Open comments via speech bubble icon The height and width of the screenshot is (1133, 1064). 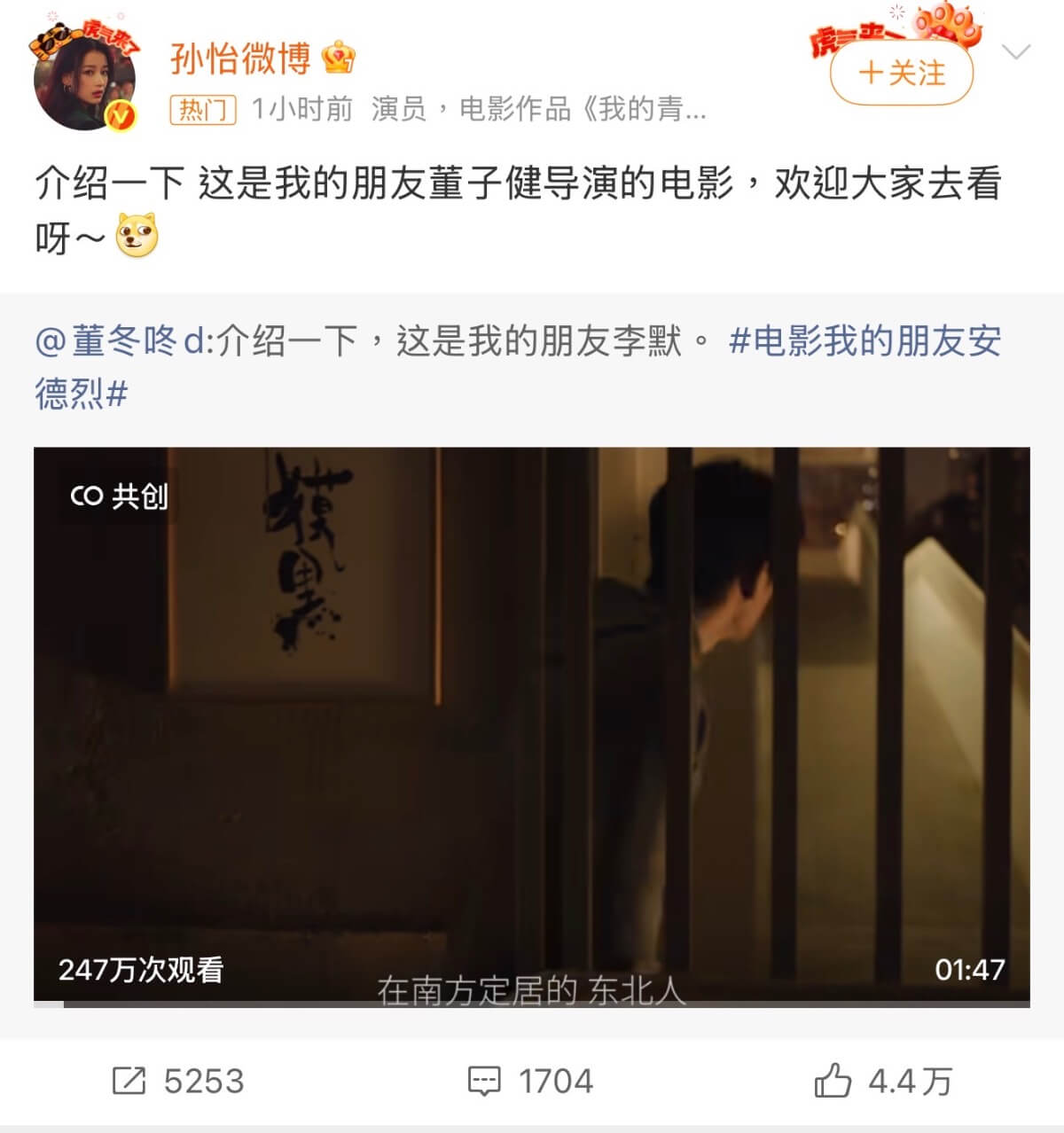484,1081
